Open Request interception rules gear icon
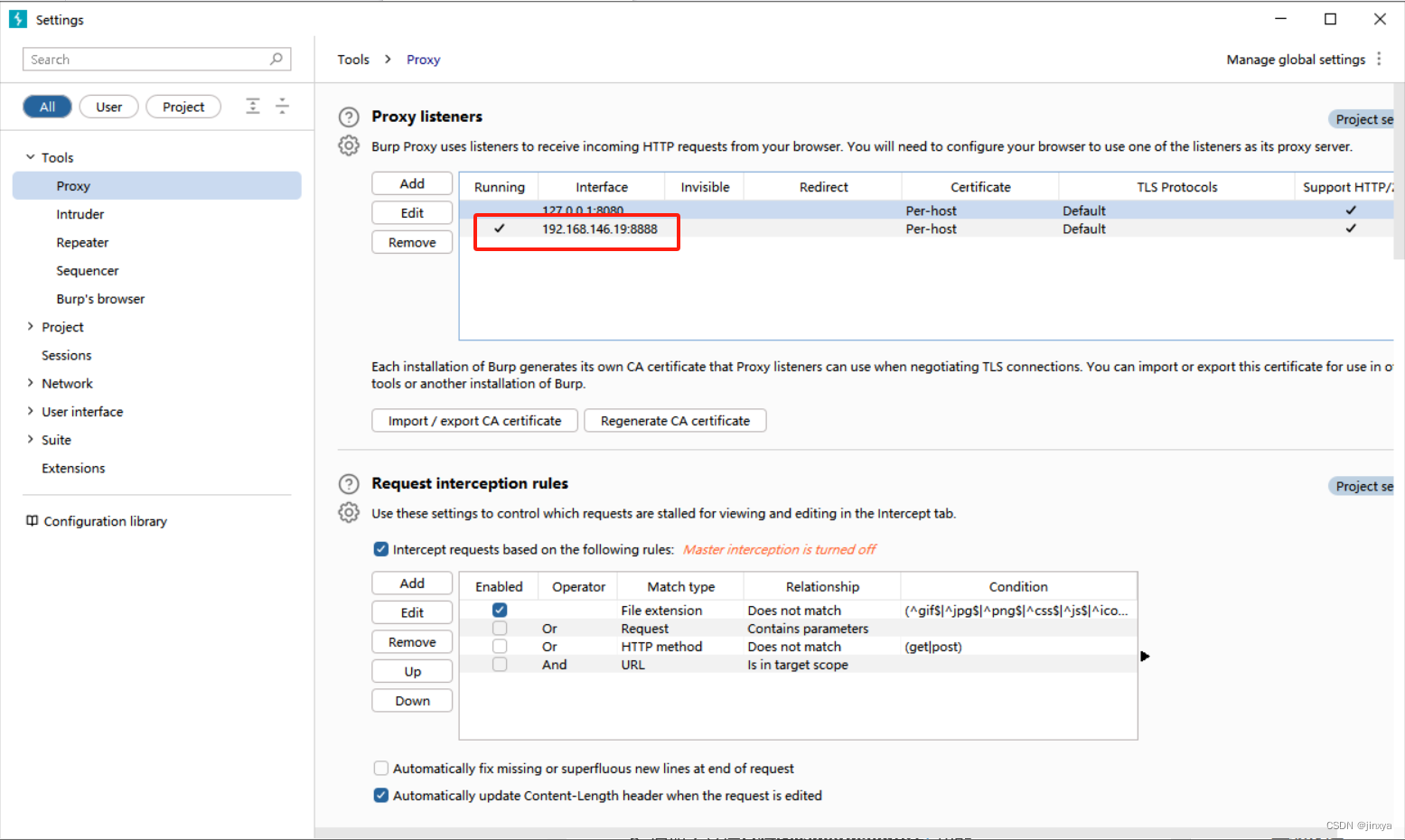This screenshot has width=1405, height=840. coord(349,513)
